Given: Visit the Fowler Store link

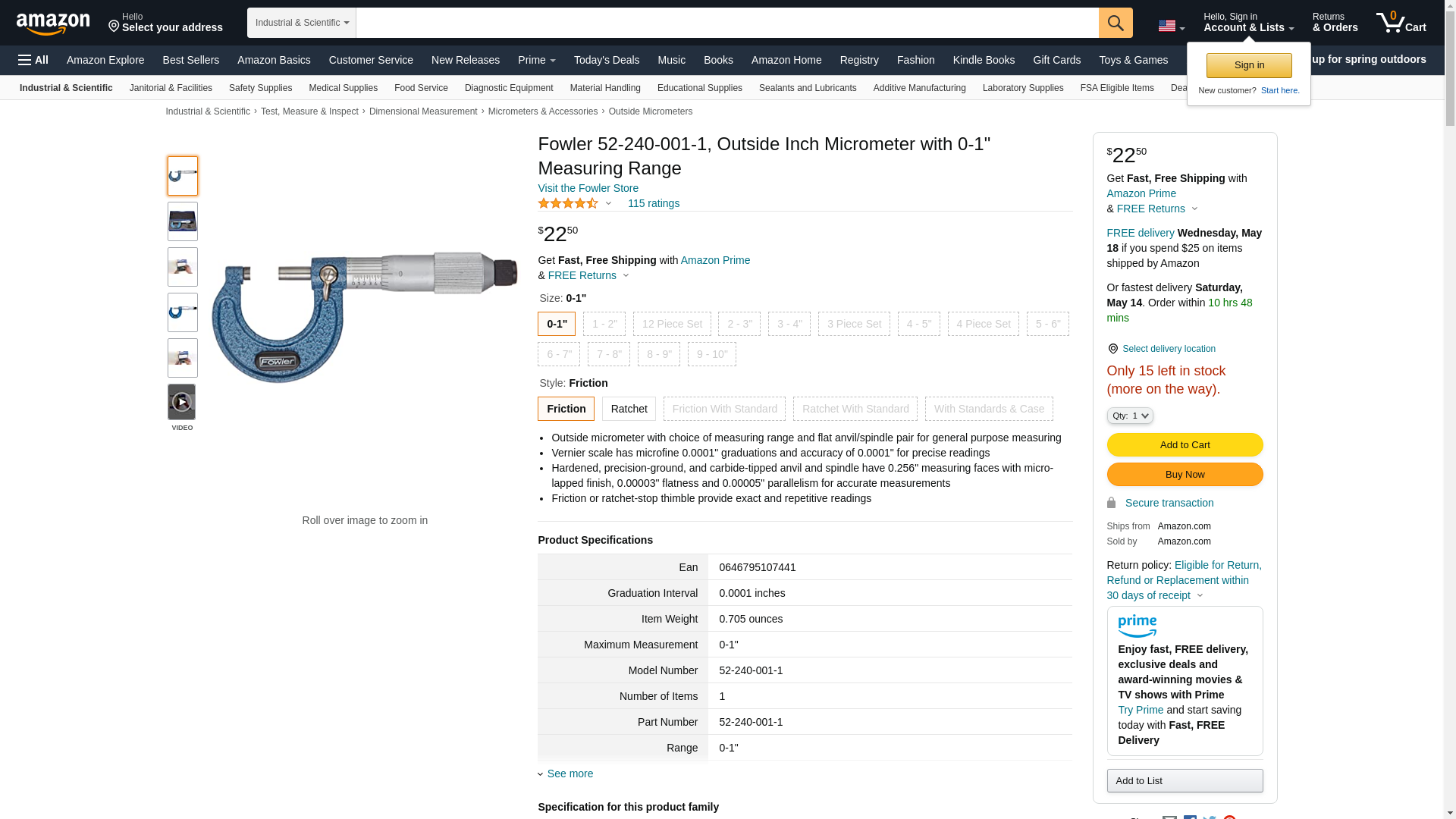Looking at the screenshot, I should tap(588, 188).
